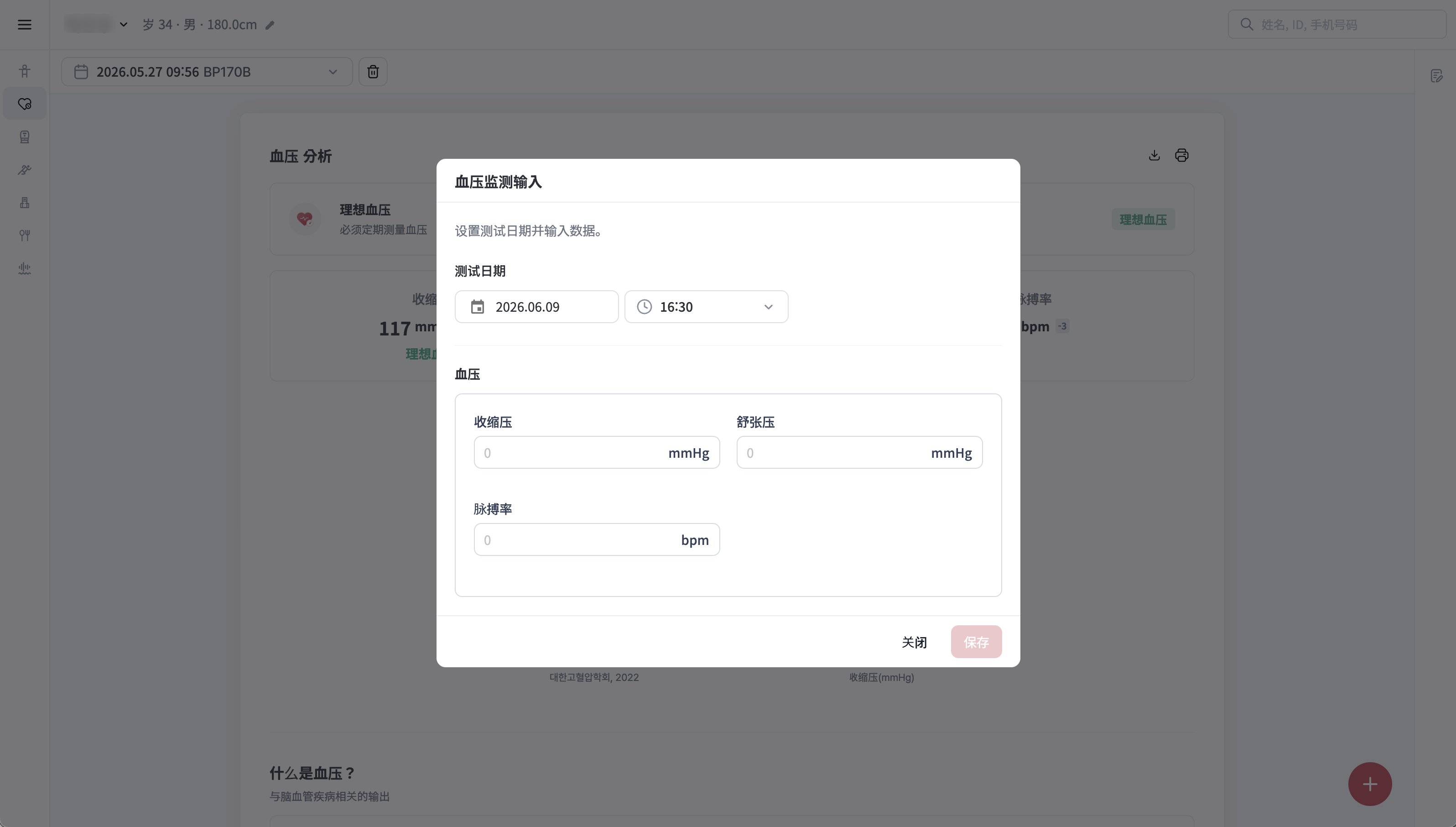Click the 设置测试日期并输入数据。 instruction text
Image resolution: width=1456 pixels, height=827 pixels.
pyautogui.click(x=529, y=230)
